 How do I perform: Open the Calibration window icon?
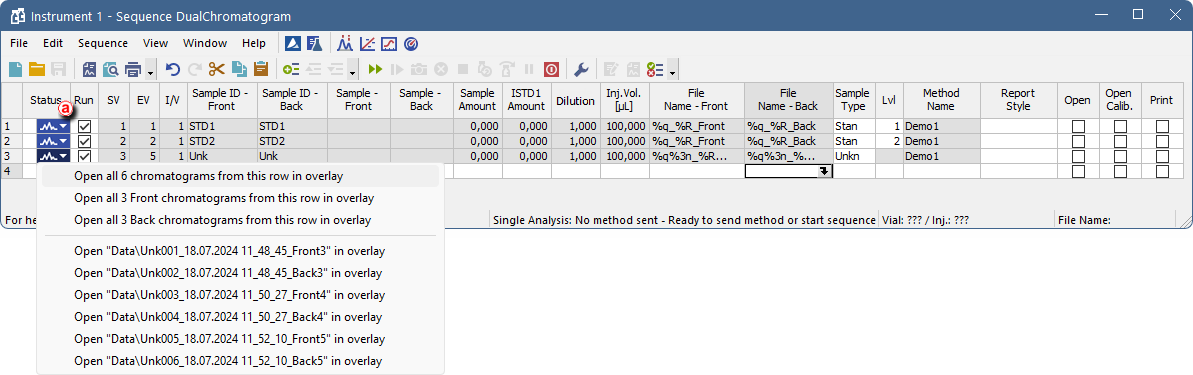pyautogui.click(x=367, y=43)
